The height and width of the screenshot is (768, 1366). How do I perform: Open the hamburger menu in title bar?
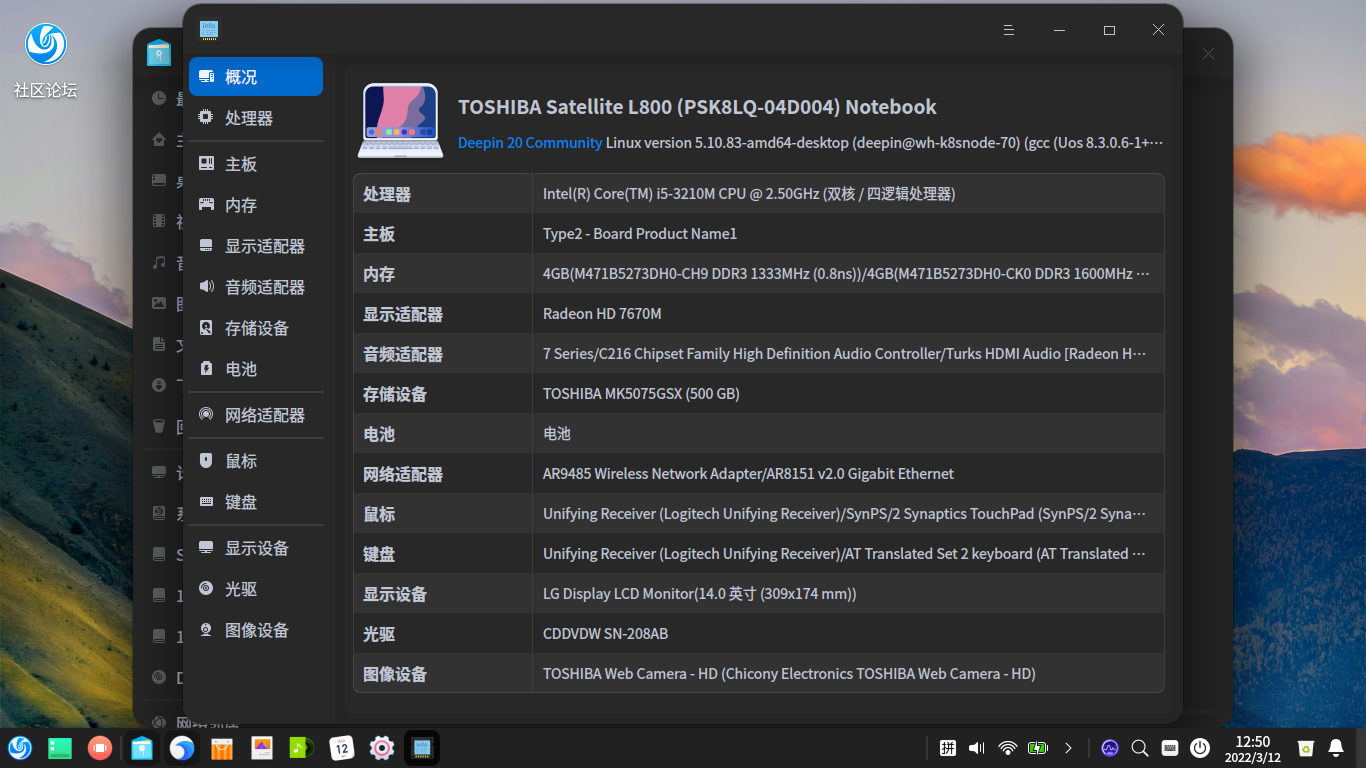tap(1008, 30)
